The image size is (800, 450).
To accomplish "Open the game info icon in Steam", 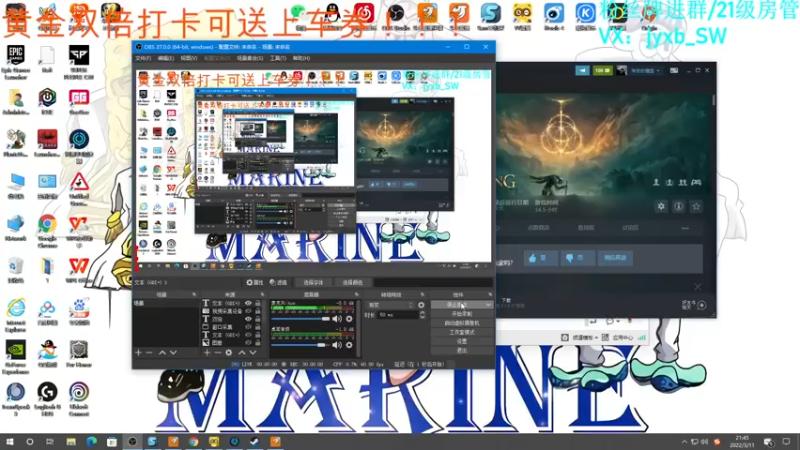I will point(679,206).
